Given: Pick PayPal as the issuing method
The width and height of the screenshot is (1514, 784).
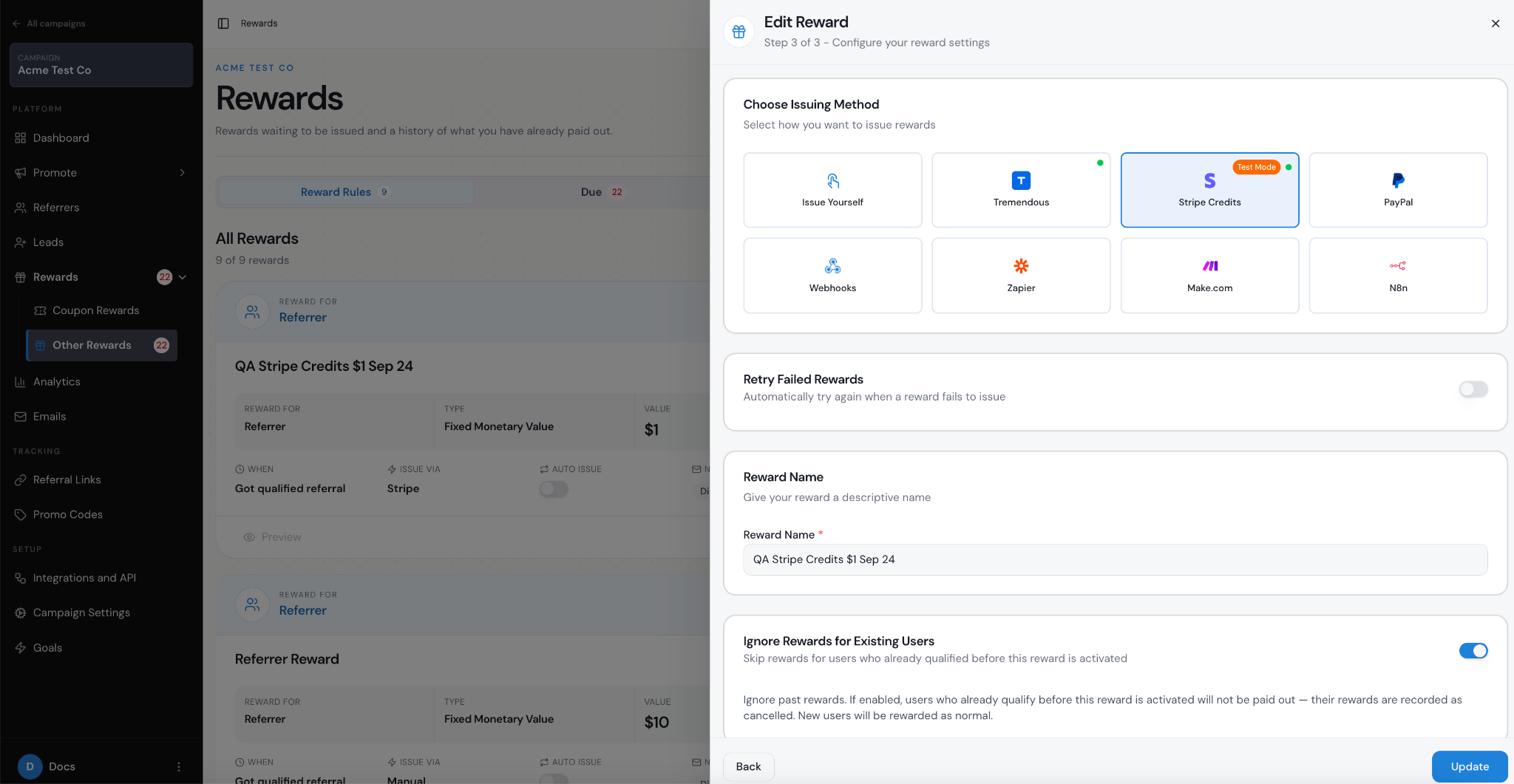Looking at the screenshot, I should [x=1398, y=190].
